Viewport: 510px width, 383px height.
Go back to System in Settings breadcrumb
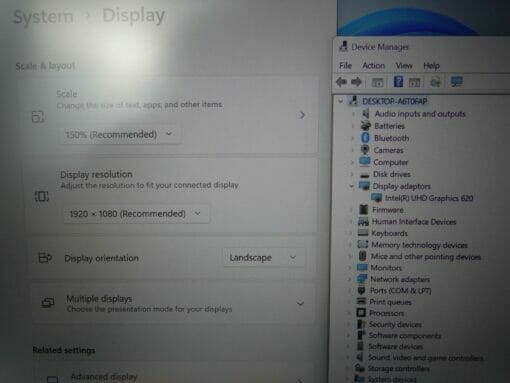(x=43, y=17)
